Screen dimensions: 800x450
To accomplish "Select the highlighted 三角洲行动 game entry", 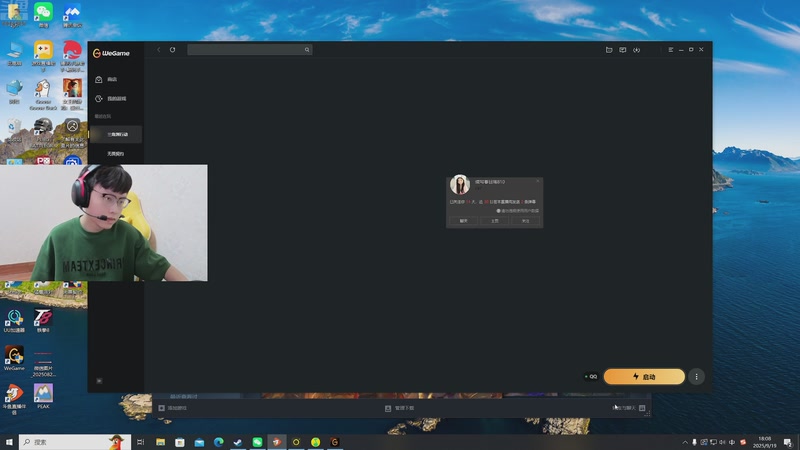I will coord(115,134).
